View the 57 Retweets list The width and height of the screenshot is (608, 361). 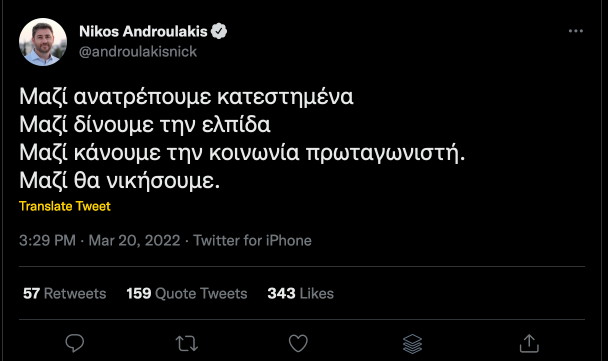click(64, 294)
